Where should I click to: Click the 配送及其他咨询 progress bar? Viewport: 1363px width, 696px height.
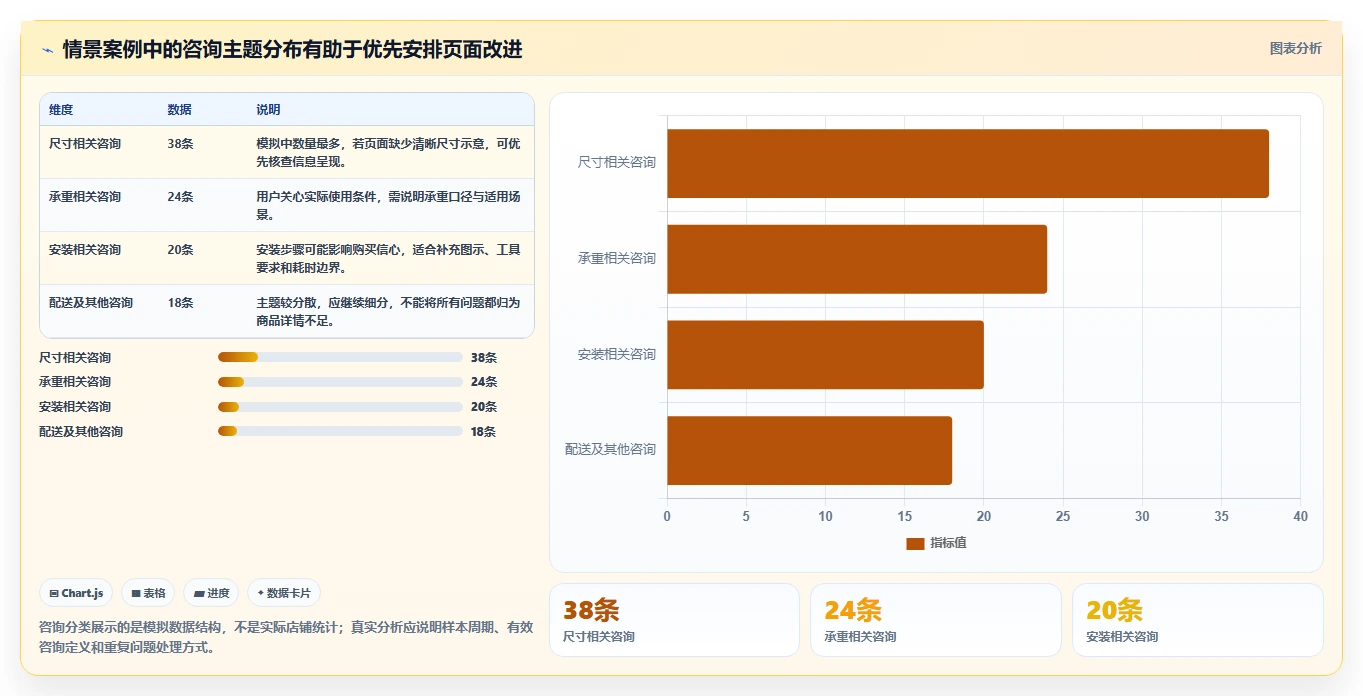pyautogui.click(x=340, y=432)
